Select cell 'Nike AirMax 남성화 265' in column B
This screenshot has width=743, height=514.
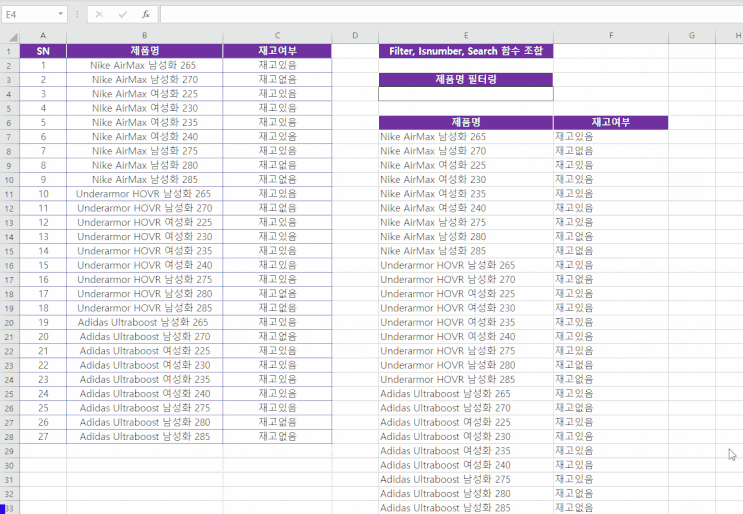click(145, 65)
